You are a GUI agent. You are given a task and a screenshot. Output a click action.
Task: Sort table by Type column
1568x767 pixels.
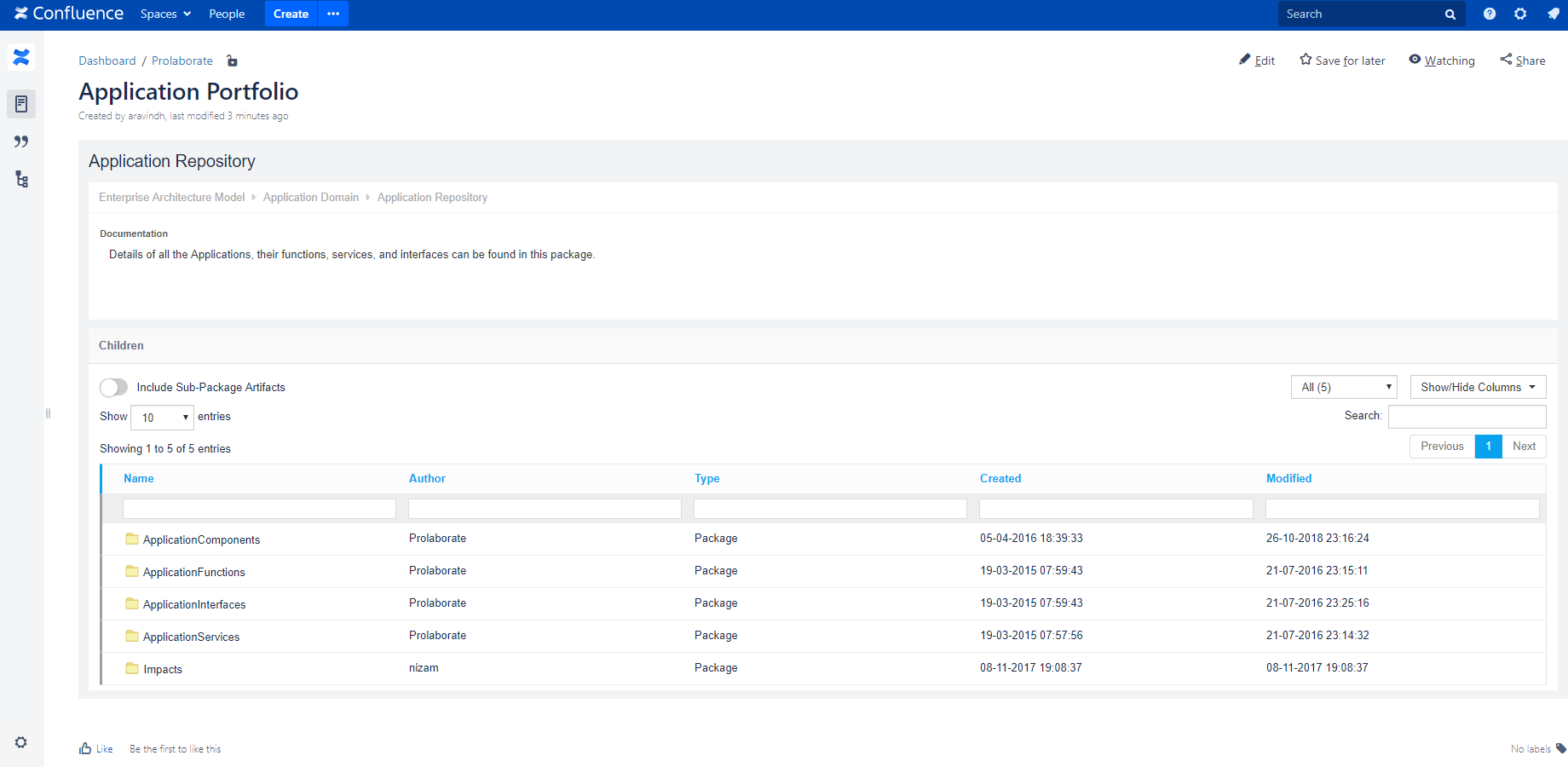[706, 478]
